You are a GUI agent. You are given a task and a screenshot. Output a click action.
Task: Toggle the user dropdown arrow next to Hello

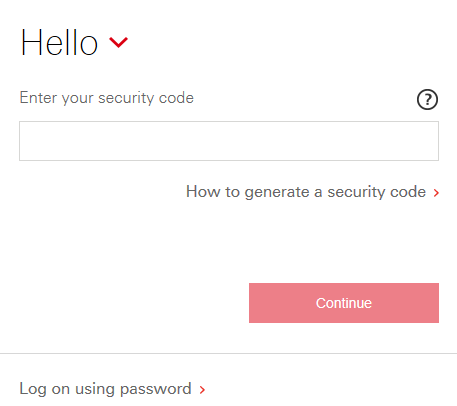(118, 43)
